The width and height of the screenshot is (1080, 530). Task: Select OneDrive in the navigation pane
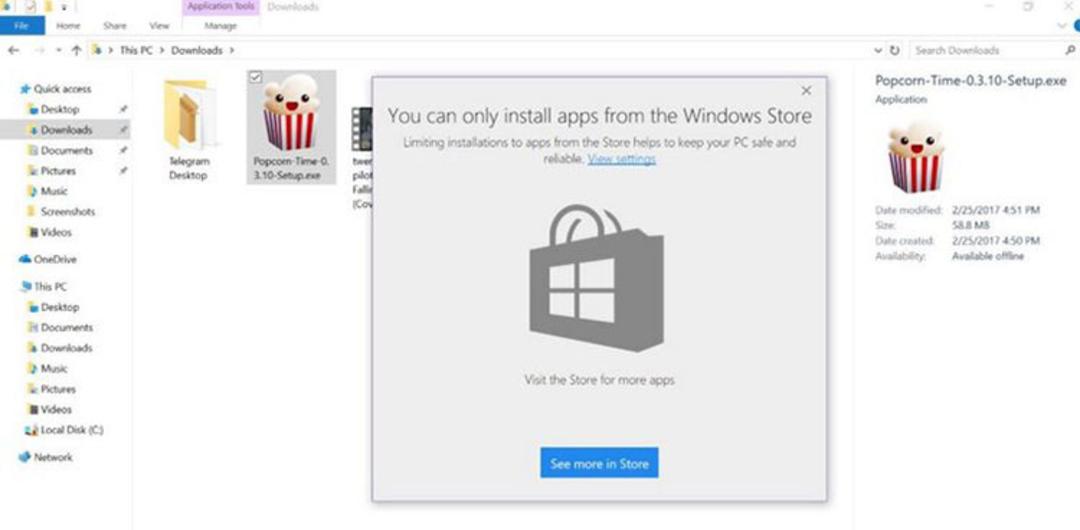54,259
